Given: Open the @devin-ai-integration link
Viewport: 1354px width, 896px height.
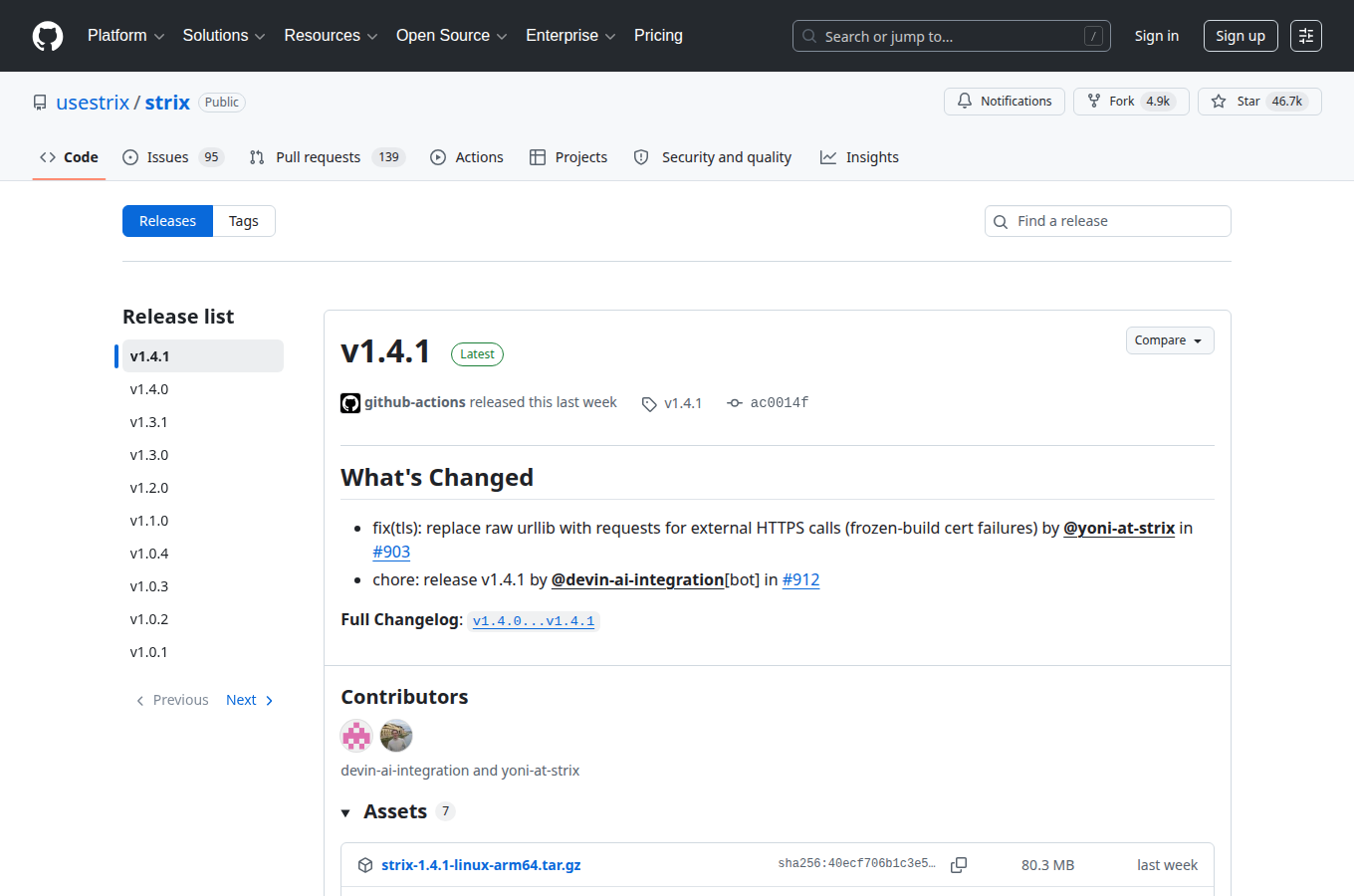Looking at the screenshot, I should [x=638, y=579].
